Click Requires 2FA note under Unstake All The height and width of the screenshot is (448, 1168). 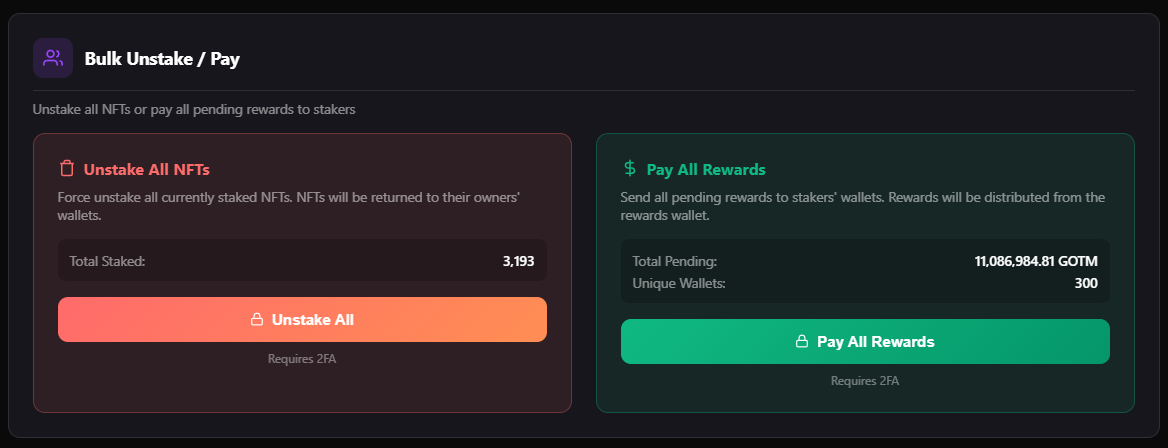[x=302, y=359]
